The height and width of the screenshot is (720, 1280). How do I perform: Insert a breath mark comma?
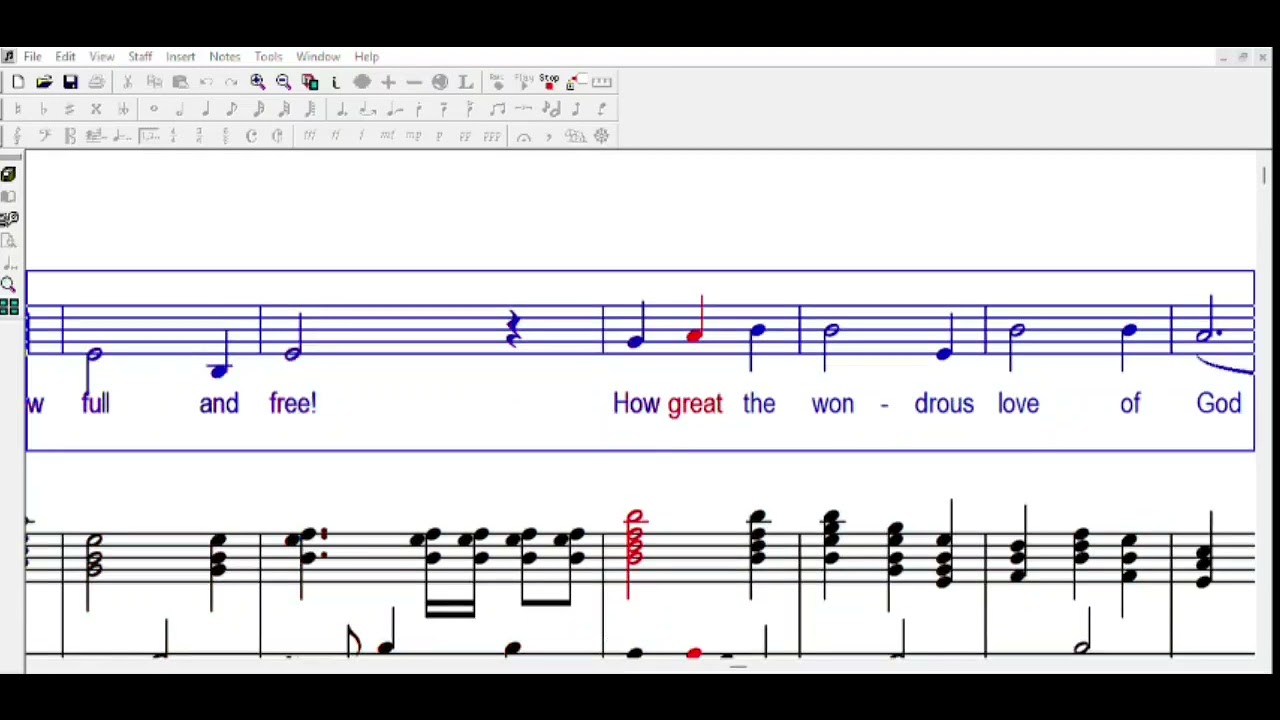(x=549, y=136)
